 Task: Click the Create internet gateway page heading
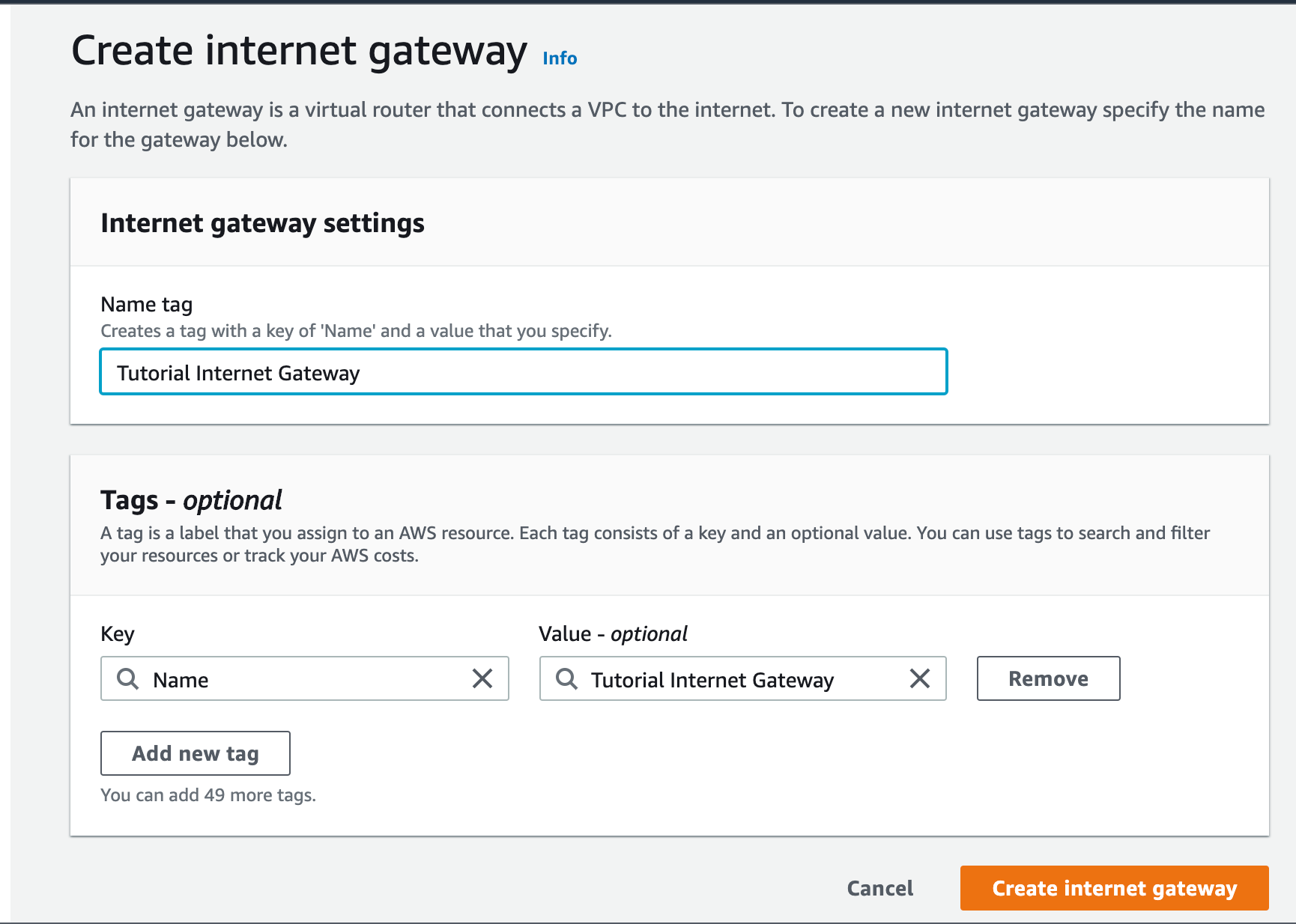pos(299,51)
